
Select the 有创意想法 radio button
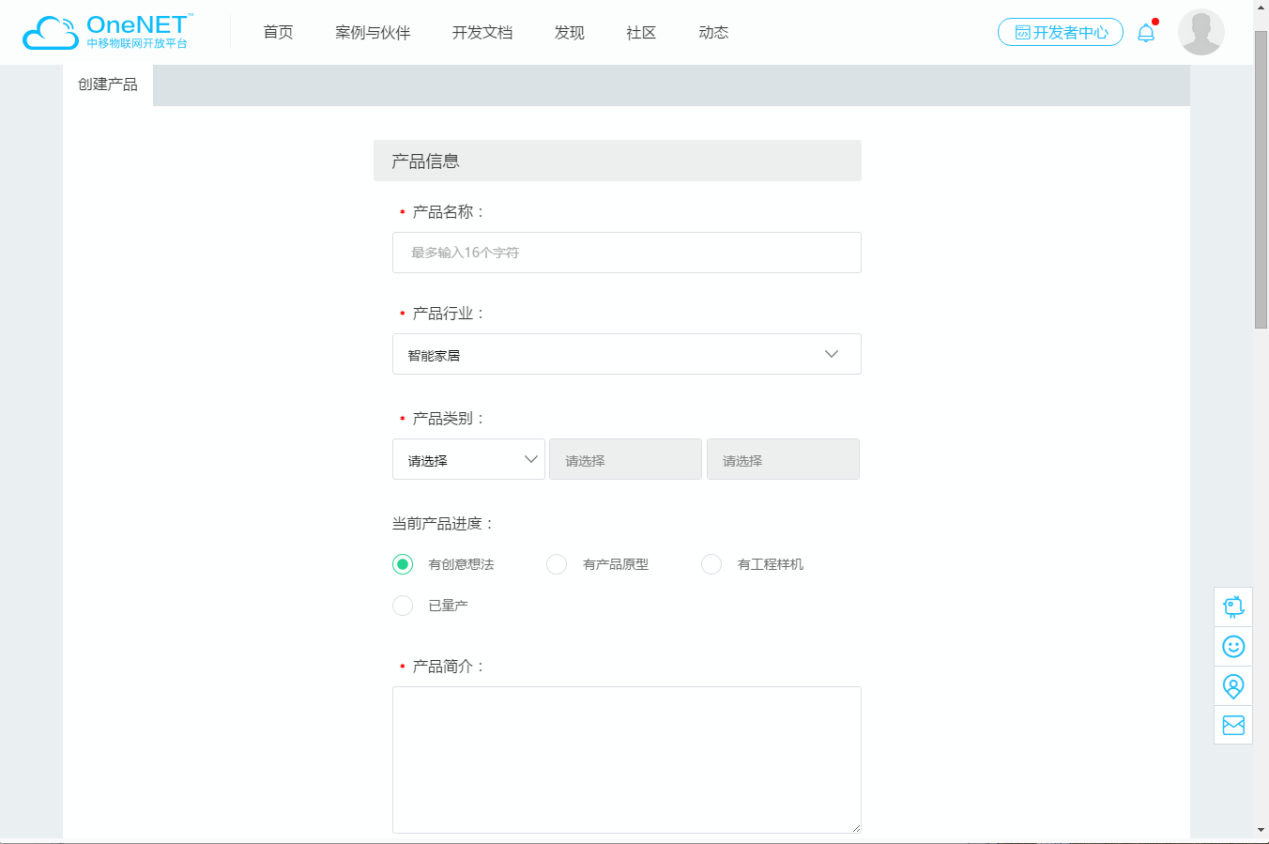click(x=402, y=564)
